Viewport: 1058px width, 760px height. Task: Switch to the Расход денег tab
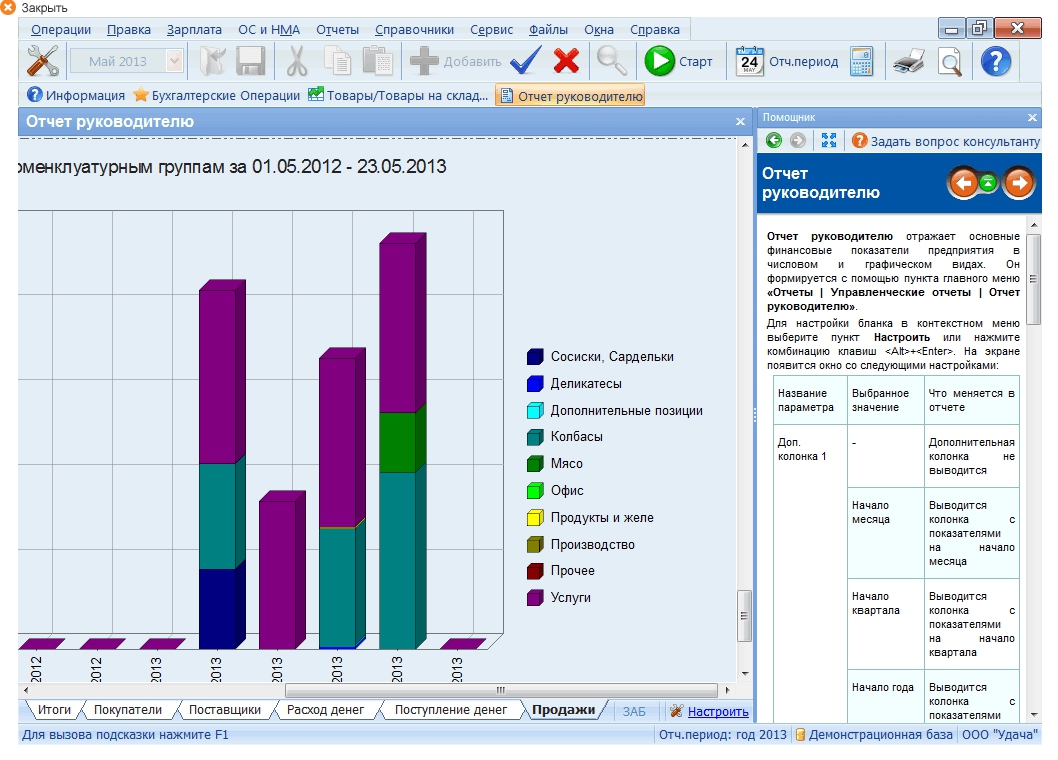pos(324,710)
